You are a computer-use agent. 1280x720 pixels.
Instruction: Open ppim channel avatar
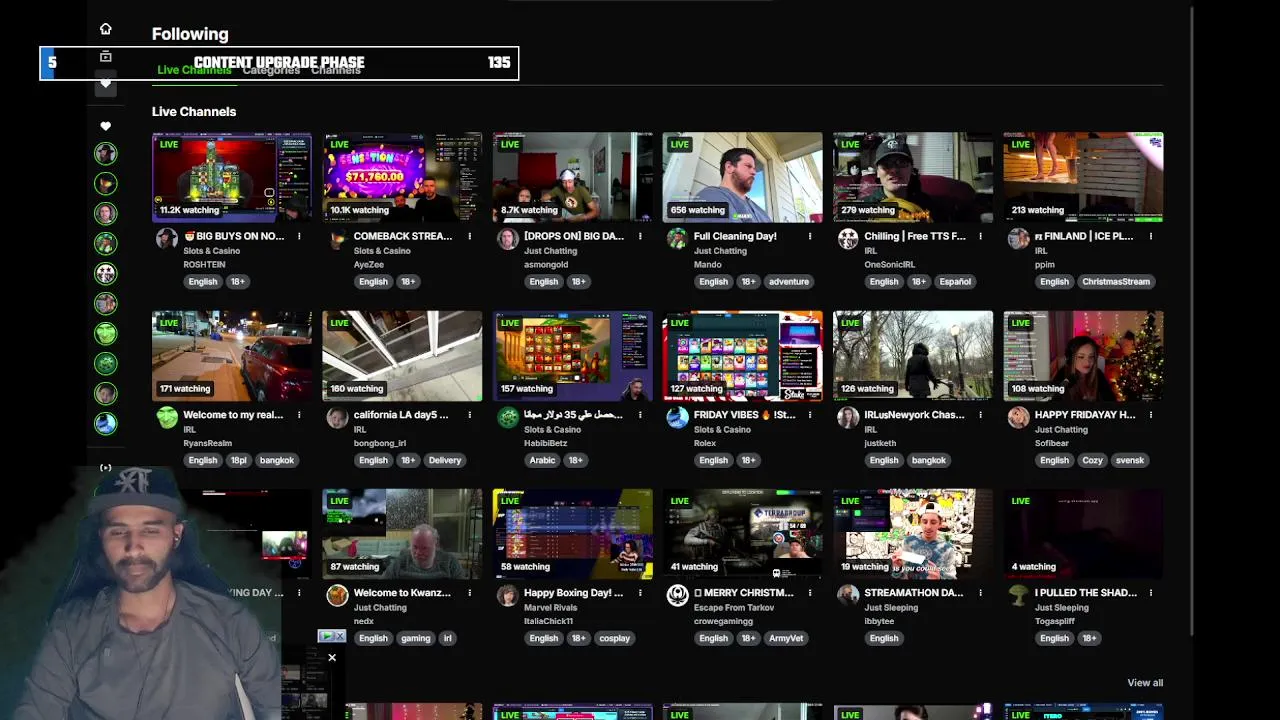1018,238
